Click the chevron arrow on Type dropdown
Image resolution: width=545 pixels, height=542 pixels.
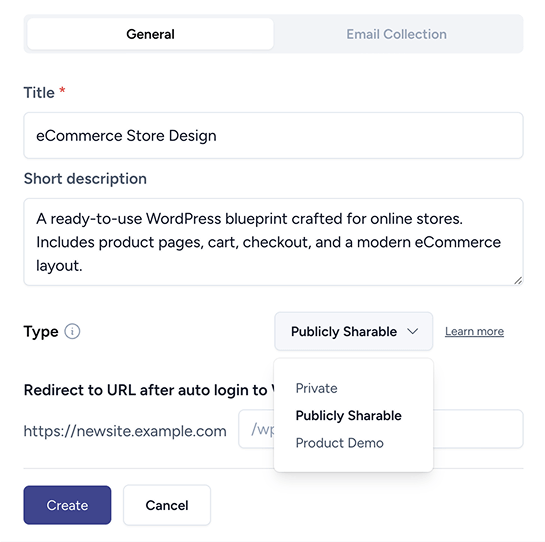(x=413, y=331)
